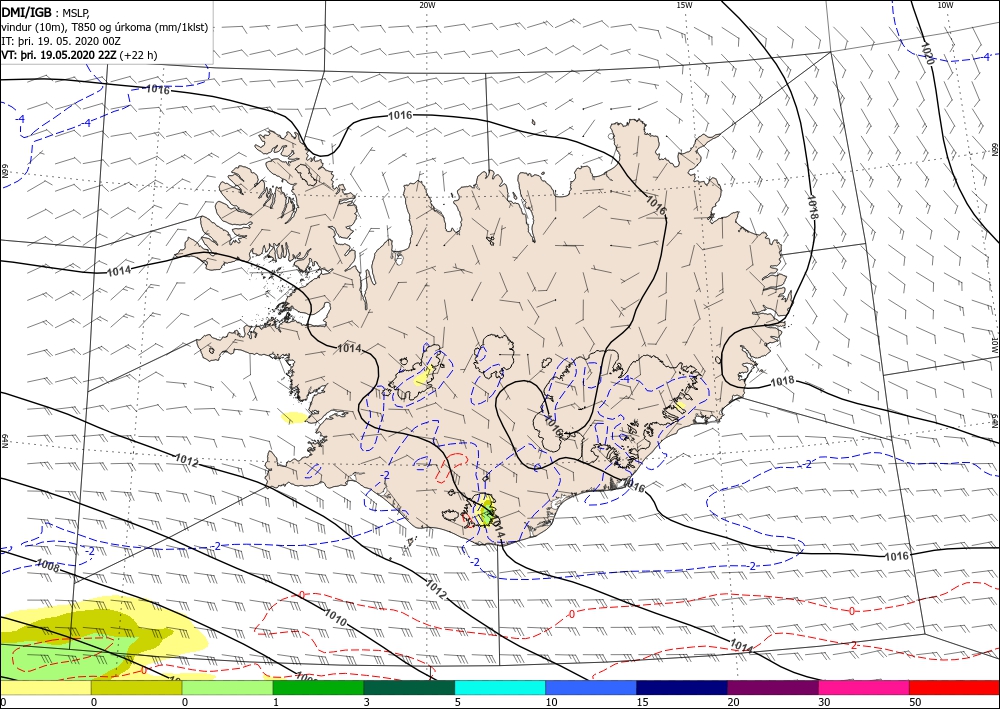Select the dark green legend swatch
This screenshot has height=709, width=1000.
click(409, 687)
